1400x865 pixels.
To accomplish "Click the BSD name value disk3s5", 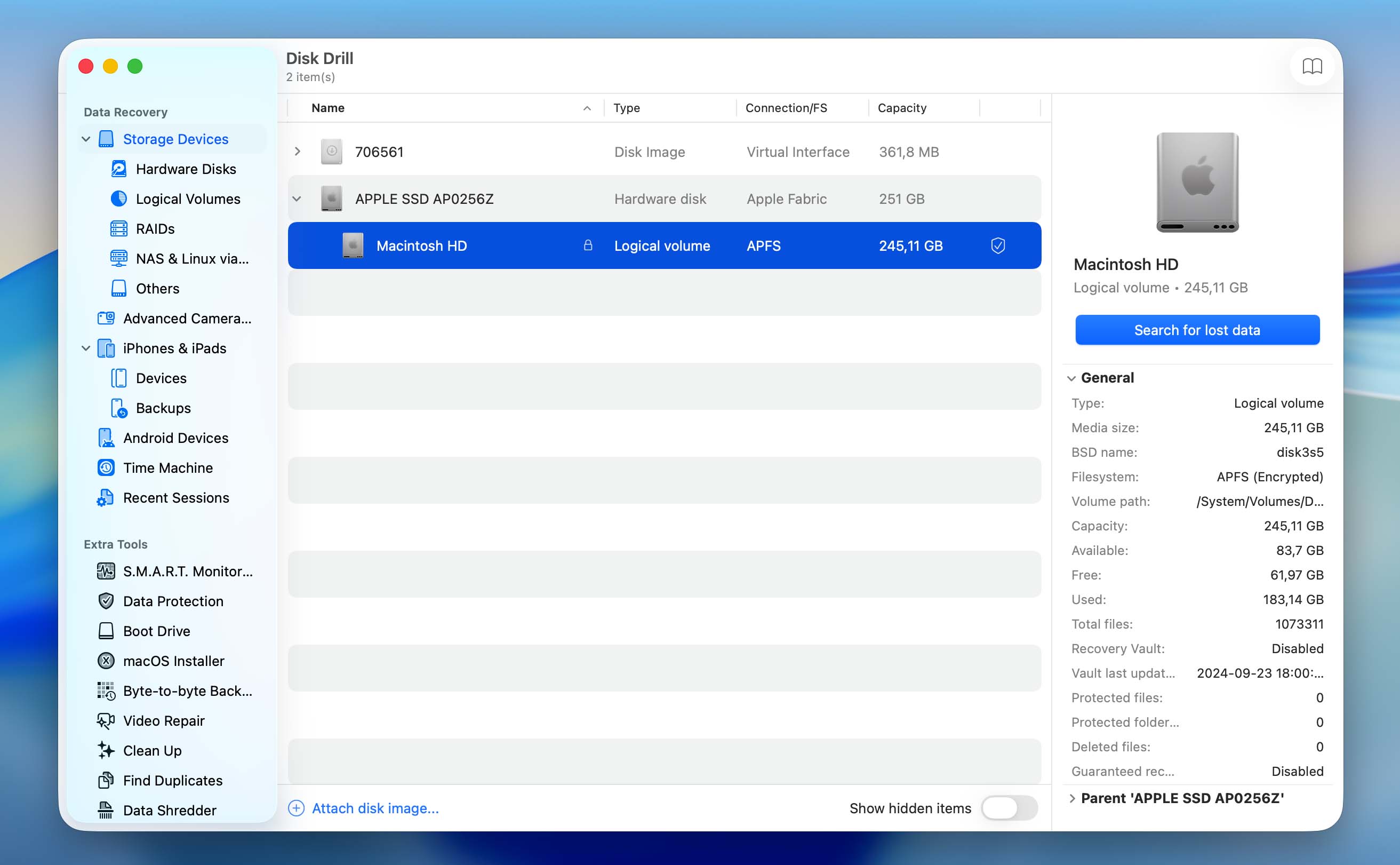I will point(1299,452).
